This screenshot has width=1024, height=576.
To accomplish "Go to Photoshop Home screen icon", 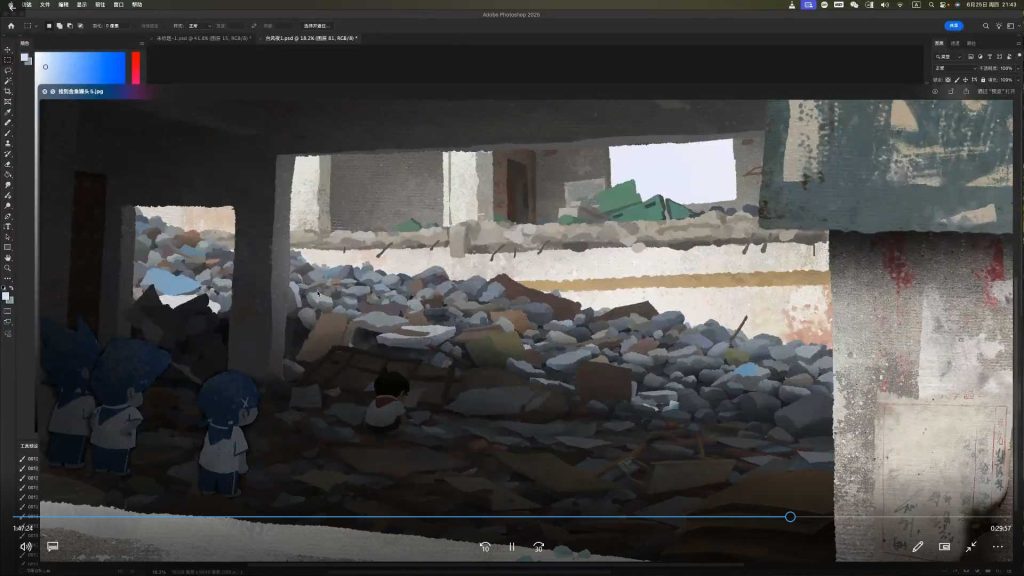I will point(11,26).
